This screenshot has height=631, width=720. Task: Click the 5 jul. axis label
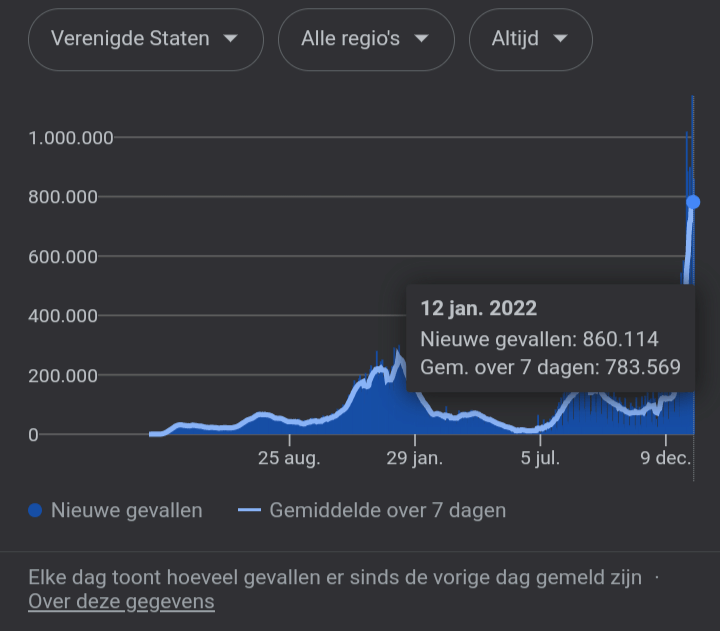pos(540,458)
